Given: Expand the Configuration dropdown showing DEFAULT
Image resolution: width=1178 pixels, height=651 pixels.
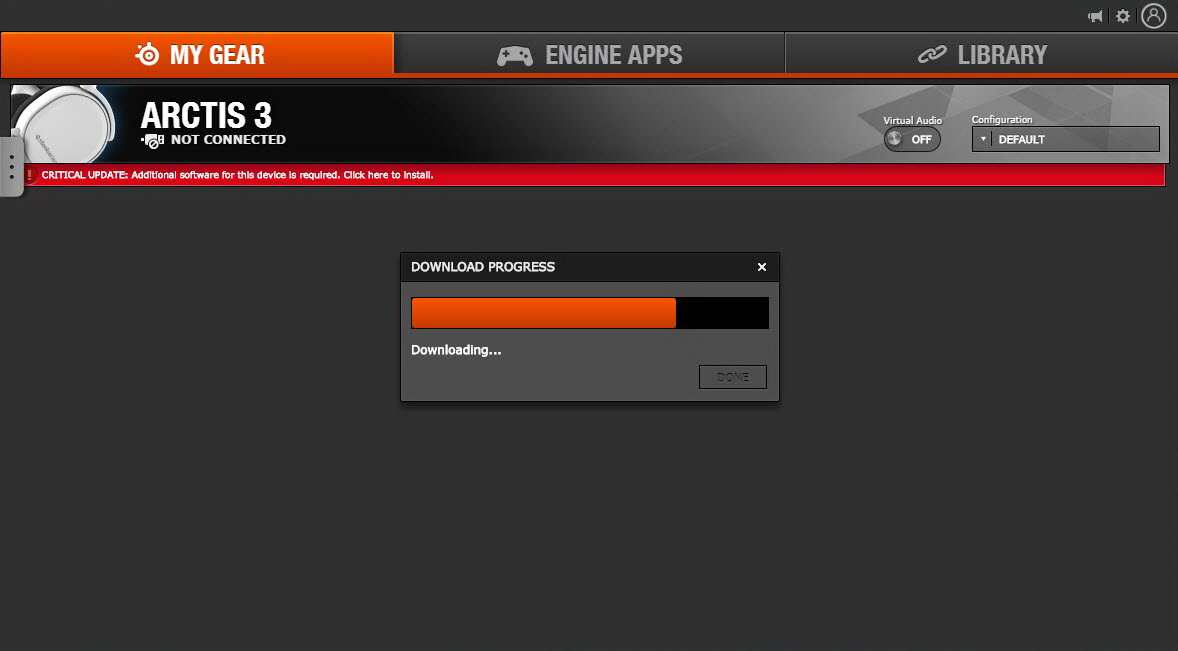Looking at the screenshot, I should pos(1065,140).
